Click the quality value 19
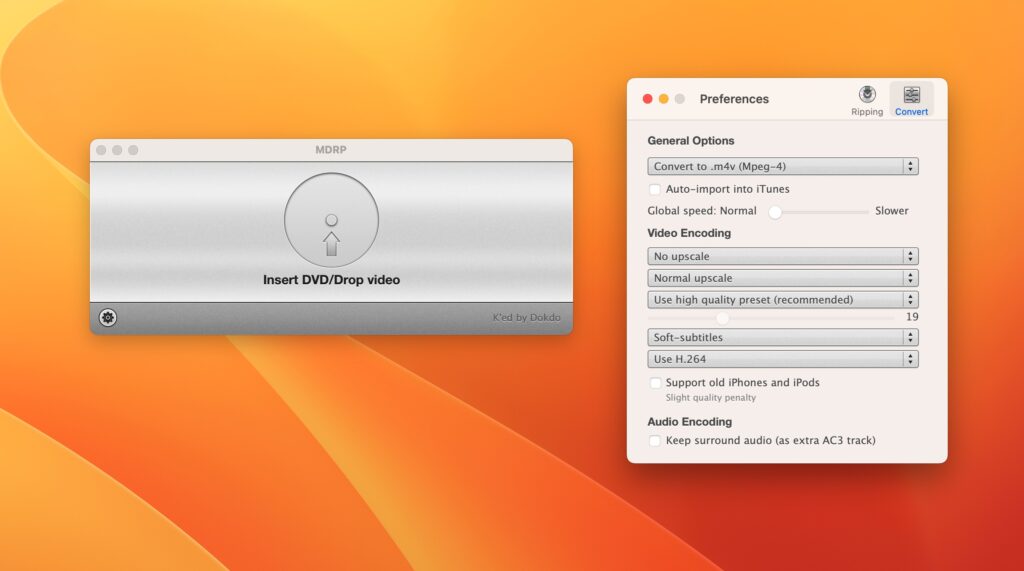The width and height of the screenshot is (1024, 571). coord(912,317)
